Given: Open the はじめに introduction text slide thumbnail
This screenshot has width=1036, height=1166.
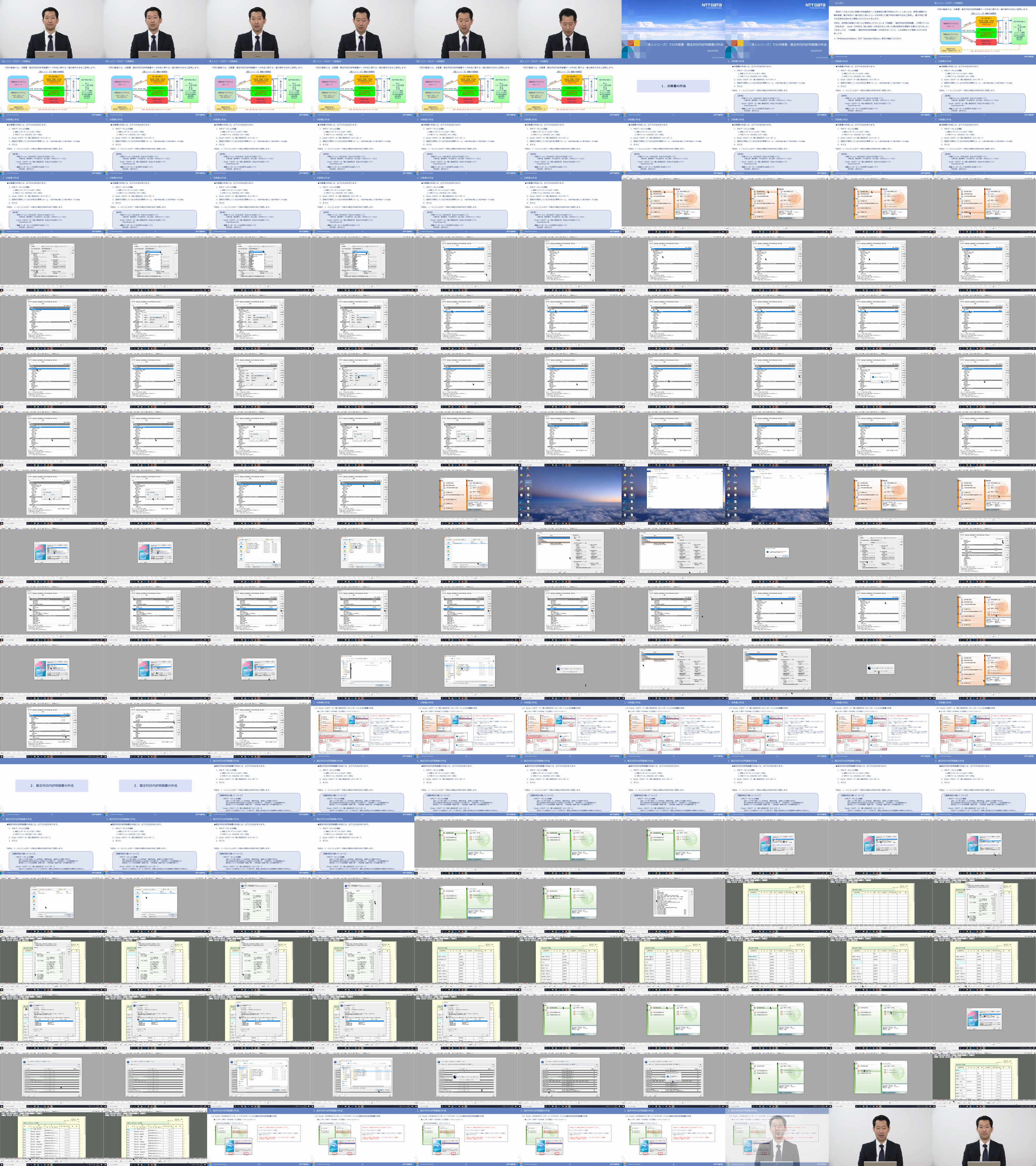Looking at the screenshot, I should pyautogui.click(x=880, y=29).
